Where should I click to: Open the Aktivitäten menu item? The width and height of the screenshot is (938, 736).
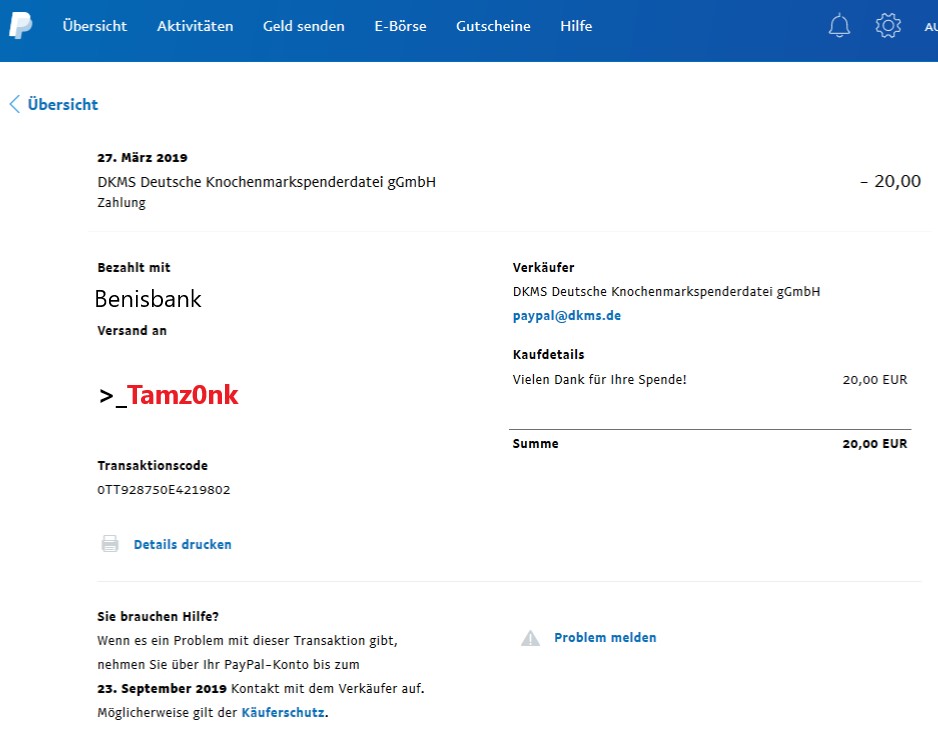195,26
